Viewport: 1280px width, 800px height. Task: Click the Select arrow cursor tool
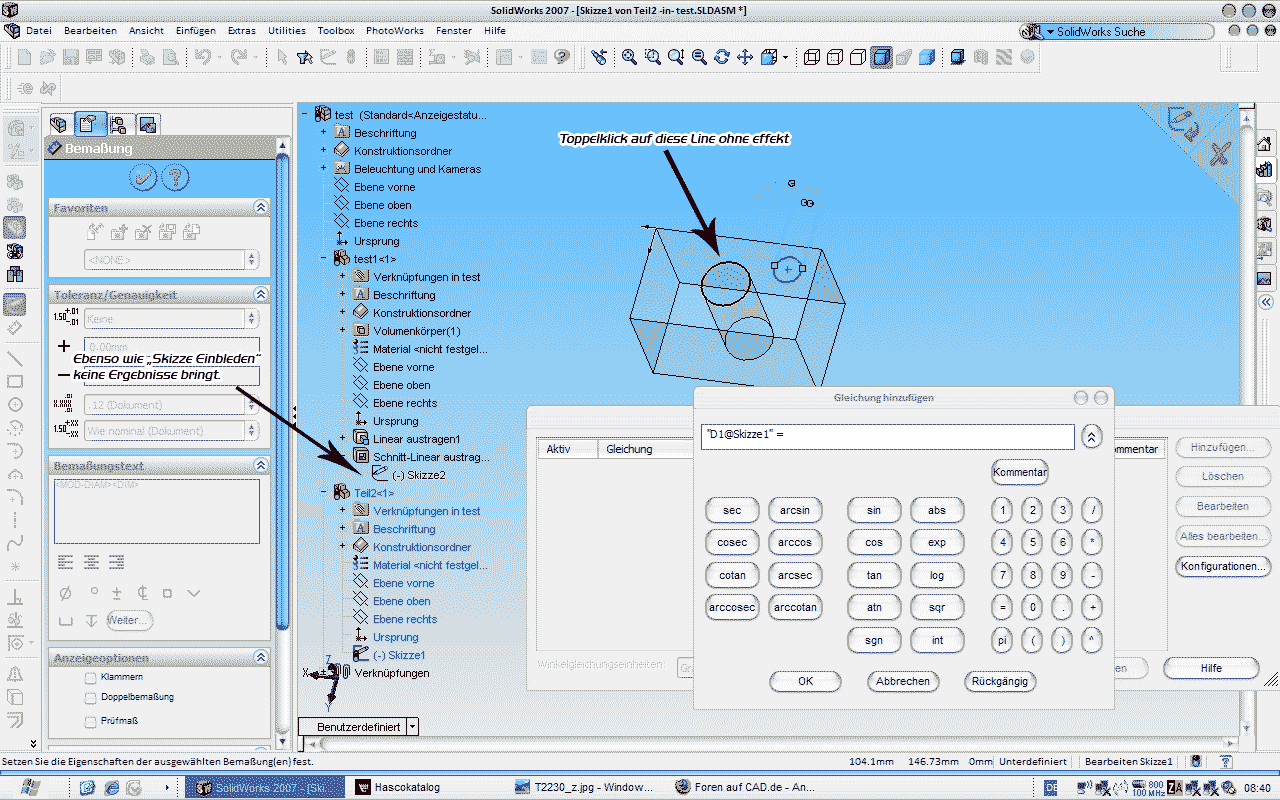[x=283, y=57]
